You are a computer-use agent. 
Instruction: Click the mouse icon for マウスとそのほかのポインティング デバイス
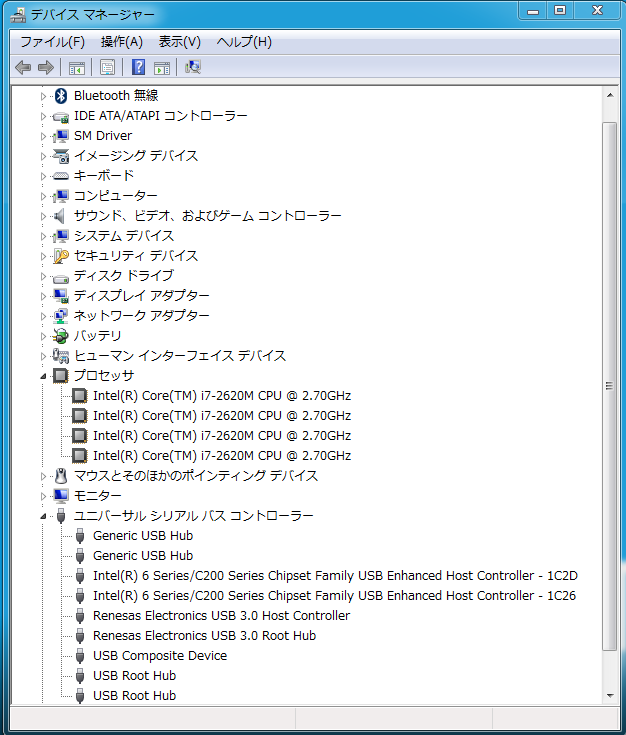(61, 476)
